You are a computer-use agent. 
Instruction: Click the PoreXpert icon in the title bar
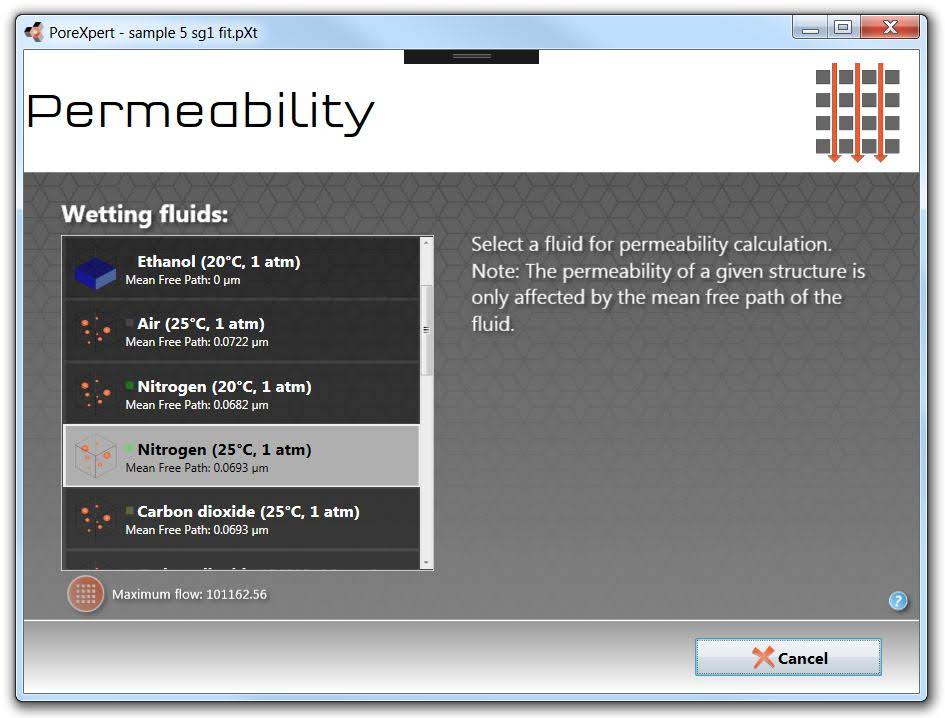coord(35,32)
